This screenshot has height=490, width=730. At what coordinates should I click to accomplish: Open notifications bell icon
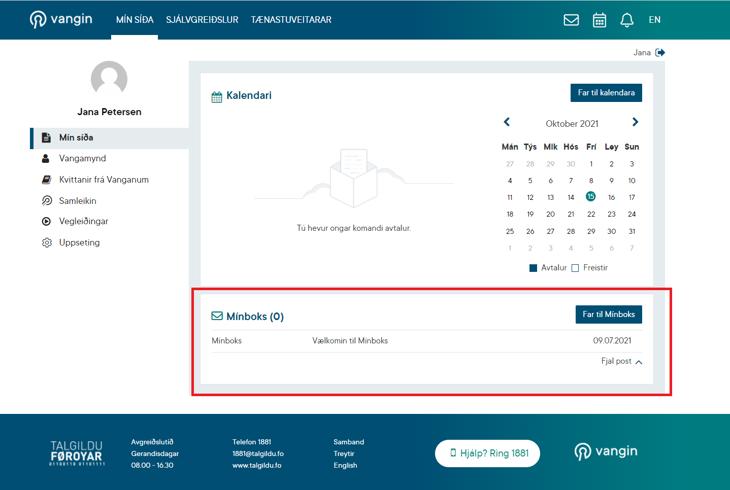tap(627, 20)
